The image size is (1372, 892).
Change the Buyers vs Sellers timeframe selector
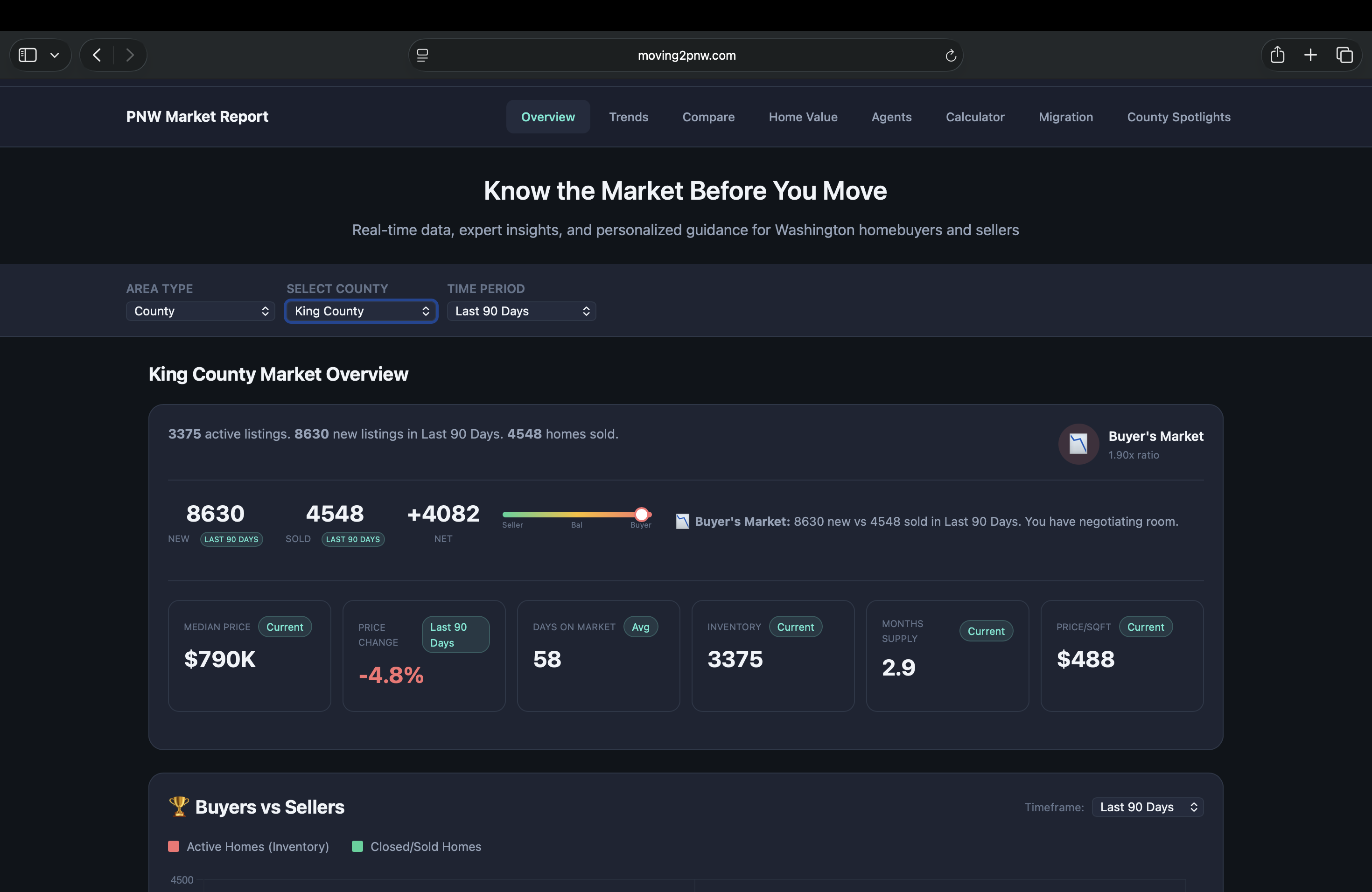click(1147, 807)
